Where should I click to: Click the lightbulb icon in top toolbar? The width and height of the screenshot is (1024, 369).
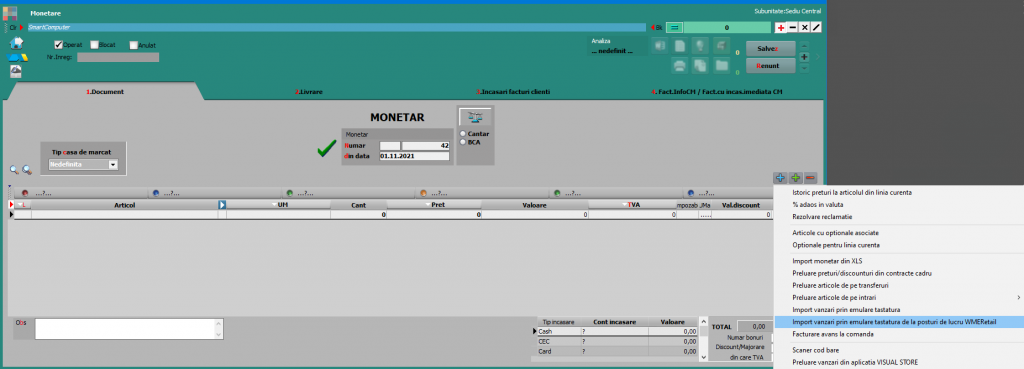[700, 46]
